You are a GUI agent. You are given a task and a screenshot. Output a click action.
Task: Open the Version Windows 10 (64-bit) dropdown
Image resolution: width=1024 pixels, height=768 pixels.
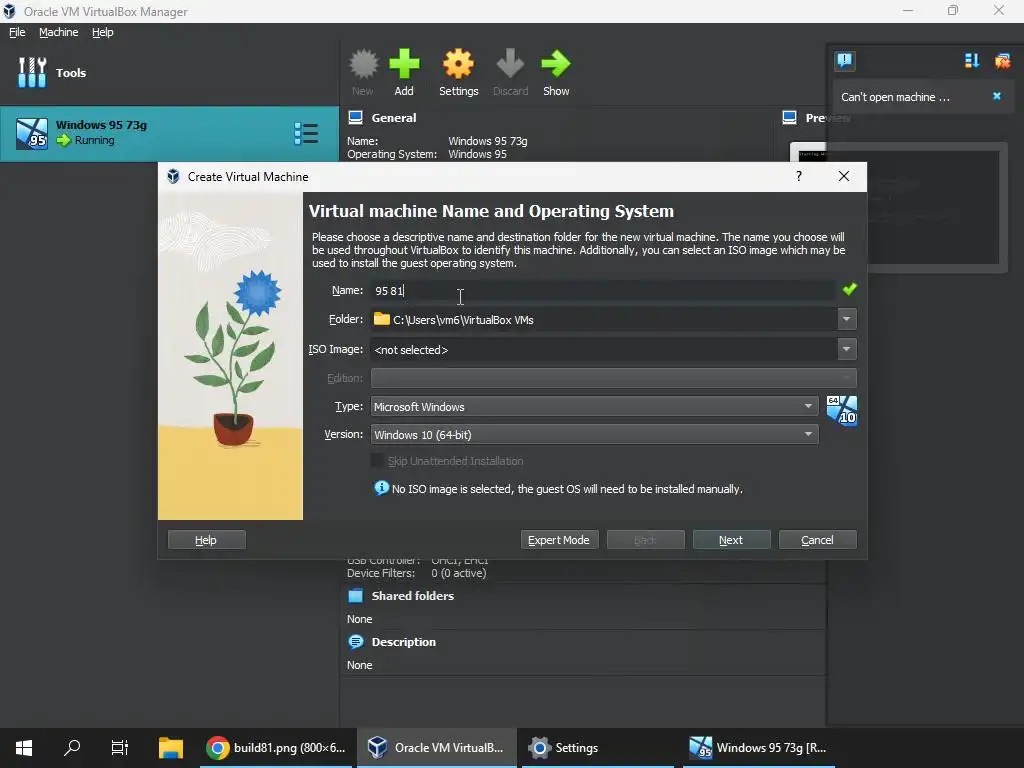(594, 434)
